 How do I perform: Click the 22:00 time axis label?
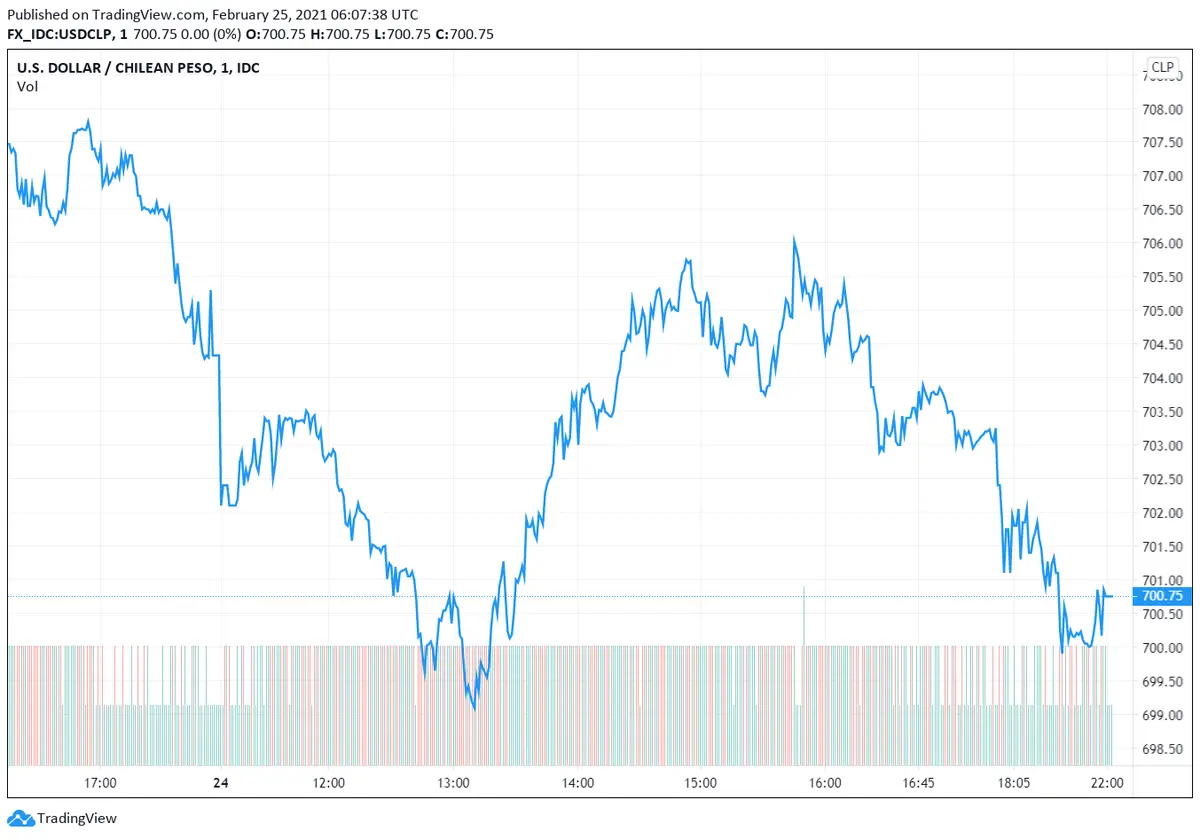tap(1108, 782)
